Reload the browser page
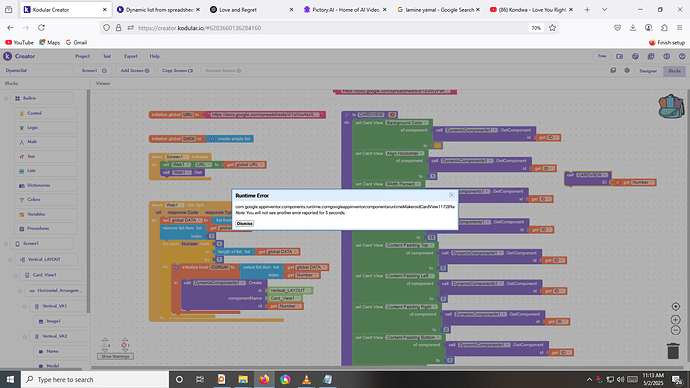Image resolution: width=690 pixels, height=388 pixels. point(41,28)
